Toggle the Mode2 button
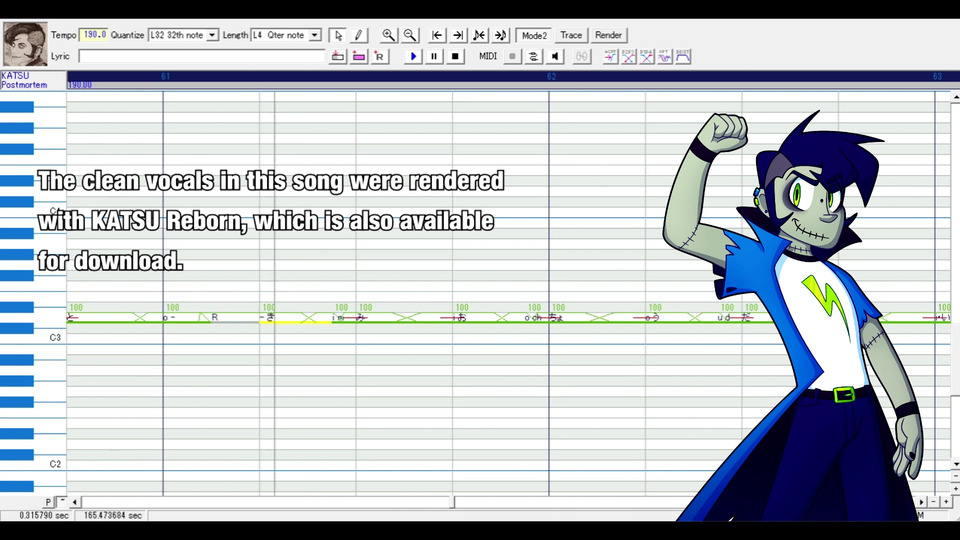Image resolution: width=960 pixels, height=540 pixels. [x=534, y=36]
